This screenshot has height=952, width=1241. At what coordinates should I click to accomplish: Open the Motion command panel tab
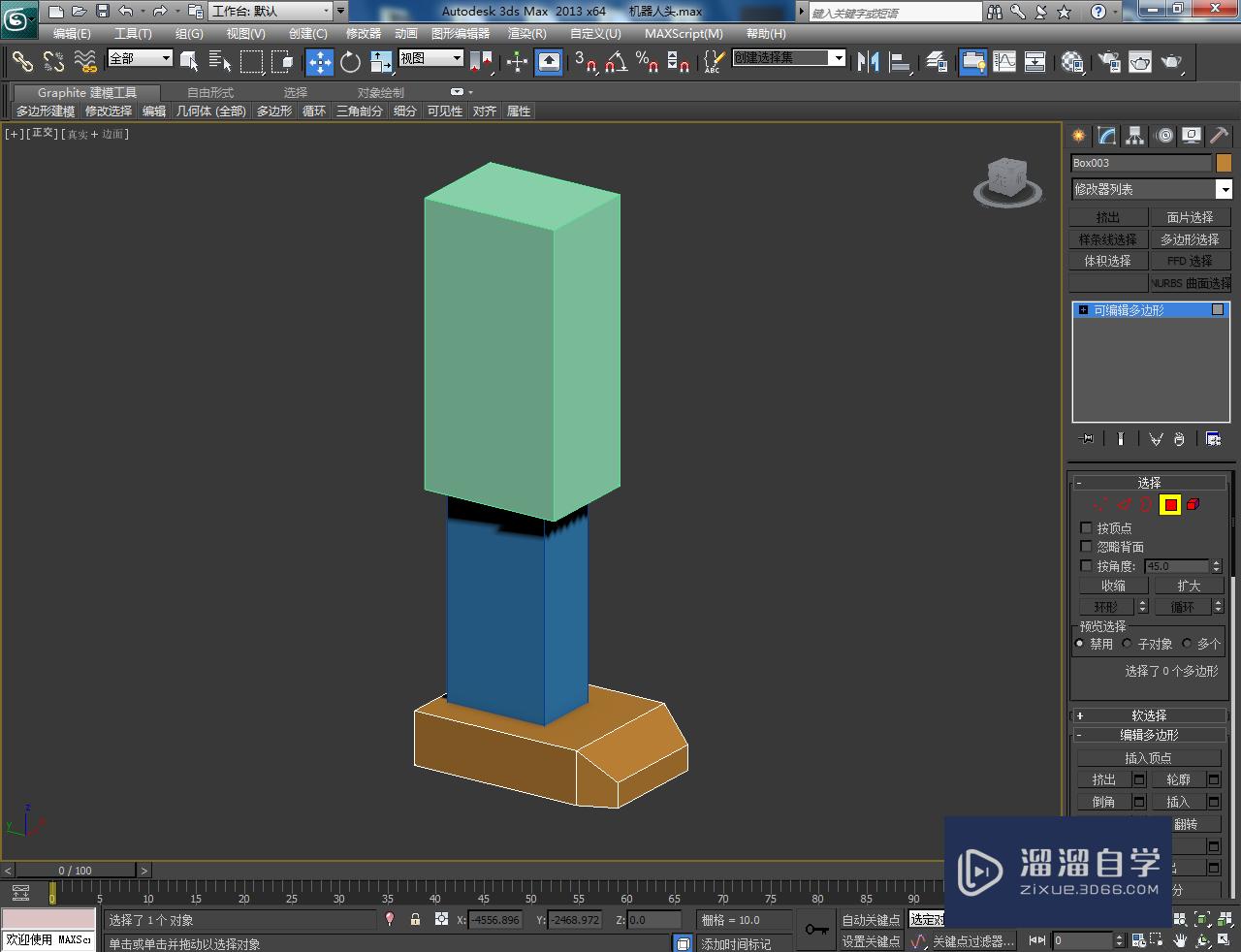[1164, 136]
